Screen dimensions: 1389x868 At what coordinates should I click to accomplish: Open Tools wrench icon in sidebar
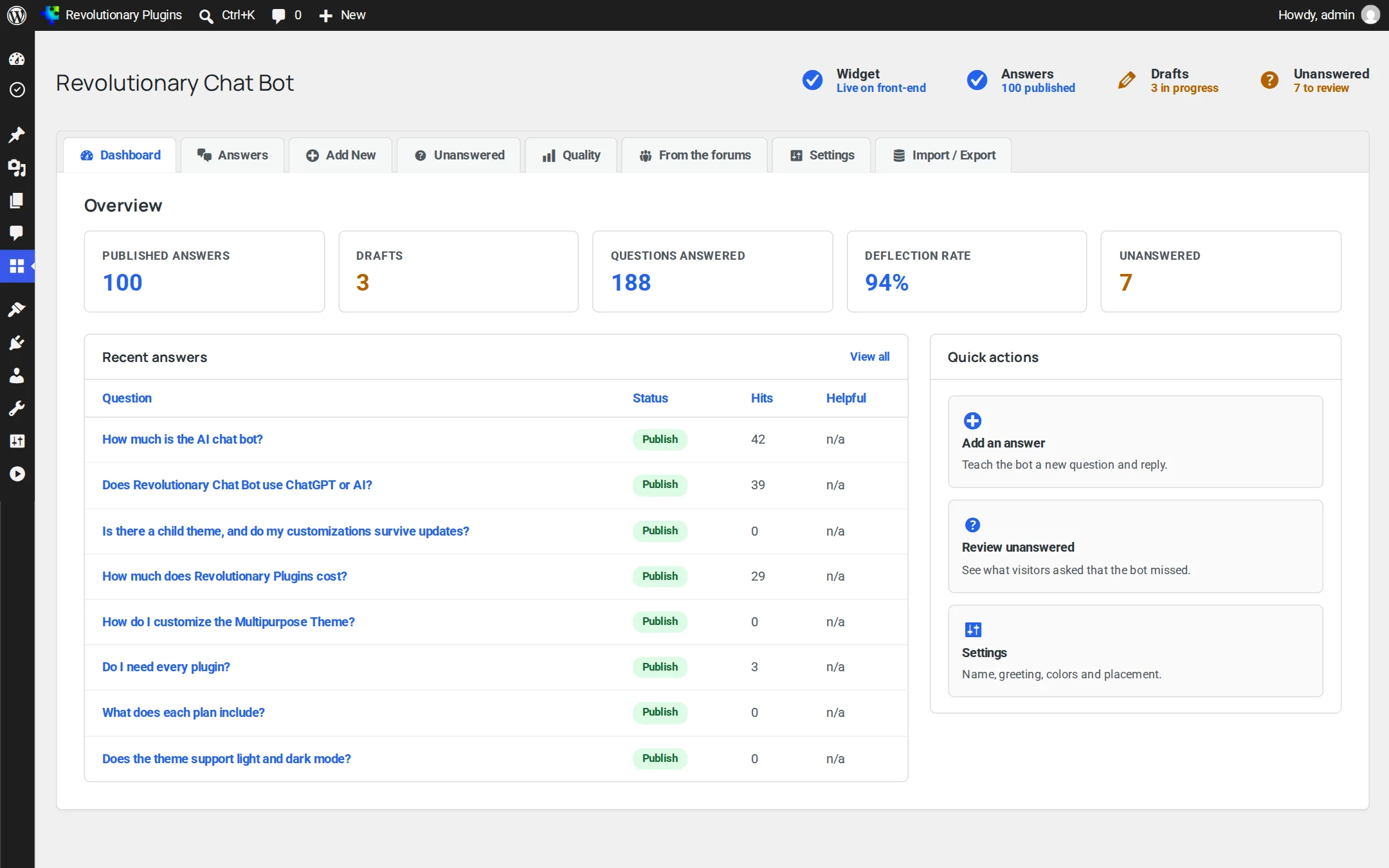click(17, 408)
